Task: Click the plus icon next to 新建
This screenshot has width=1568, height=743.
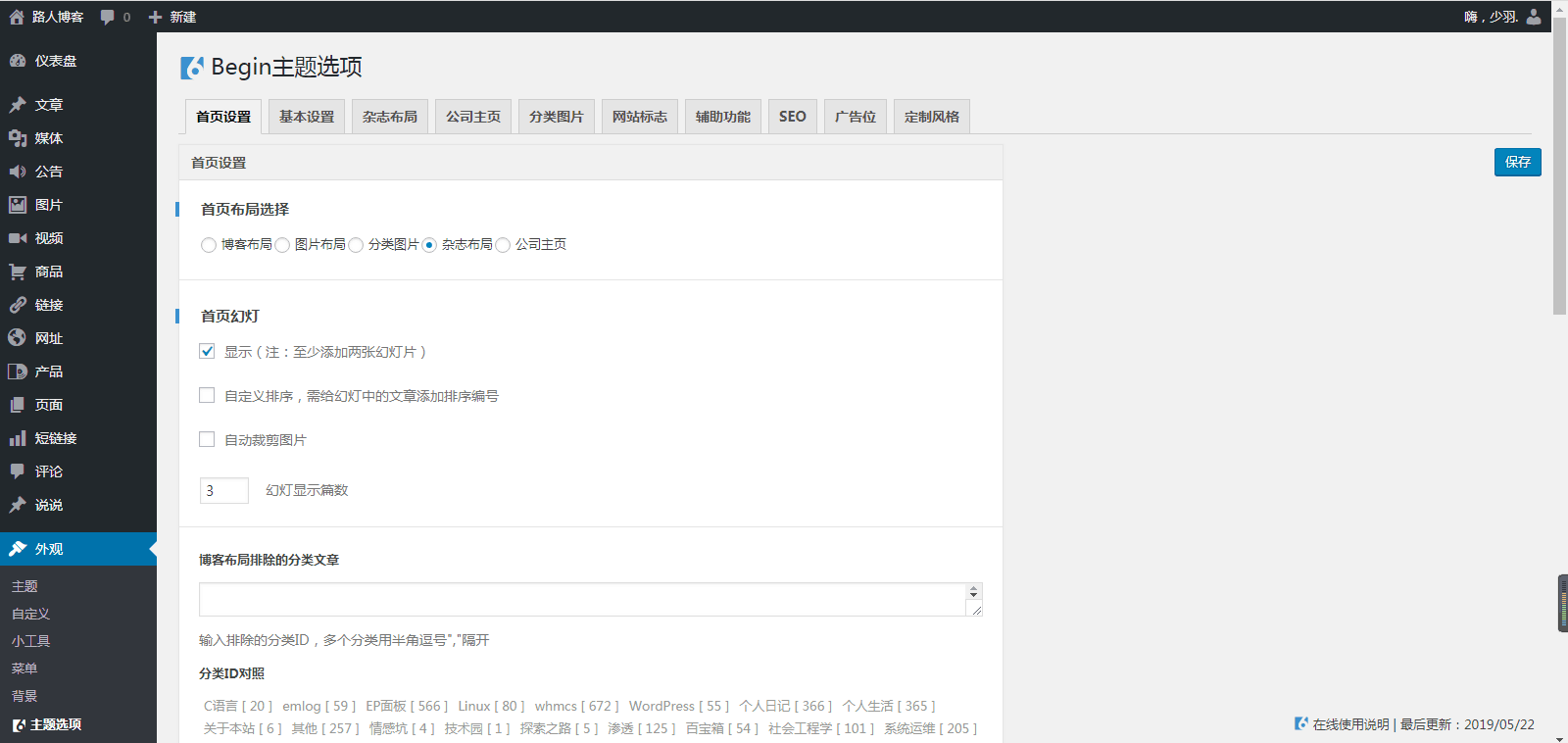Action: (155, 17)
